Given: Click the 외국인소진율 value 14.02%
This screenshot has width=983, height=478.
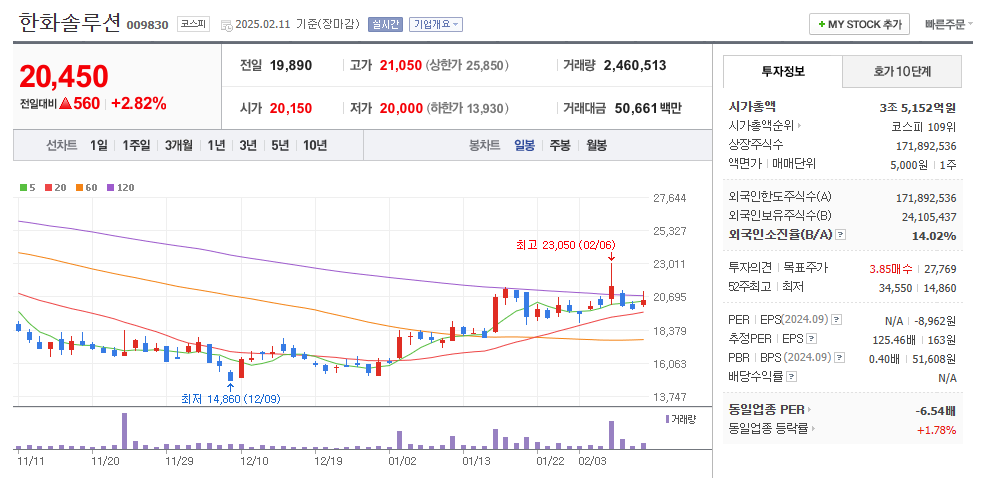Looking at the screenshot, I should coord(933,236).
